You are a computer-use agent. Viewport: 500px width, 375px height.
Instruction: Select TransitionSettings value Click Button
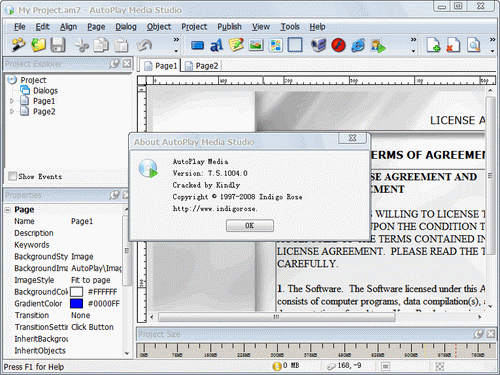point(92,327)
